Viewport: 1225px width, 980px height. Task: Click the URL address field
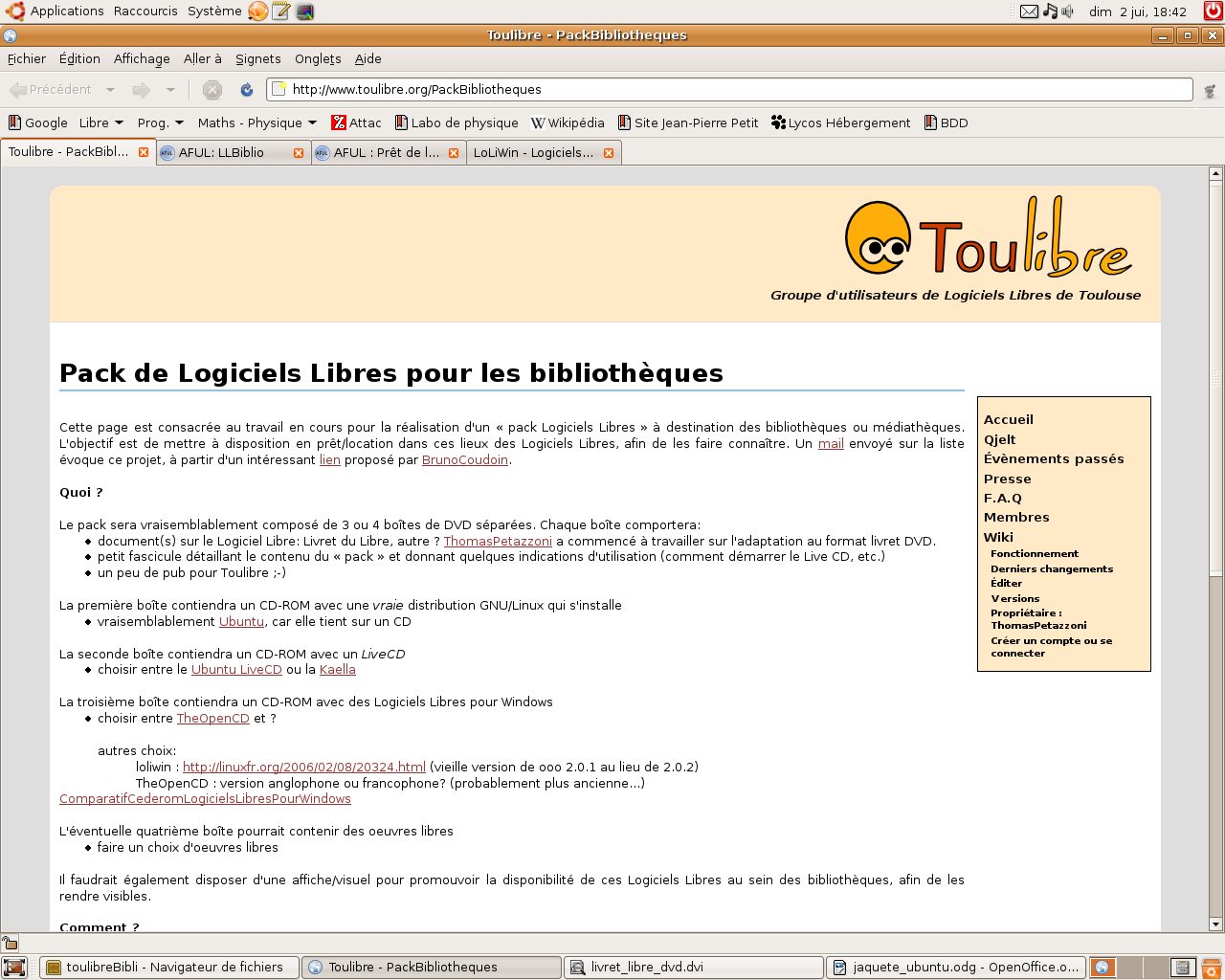(x=729, y=89)
